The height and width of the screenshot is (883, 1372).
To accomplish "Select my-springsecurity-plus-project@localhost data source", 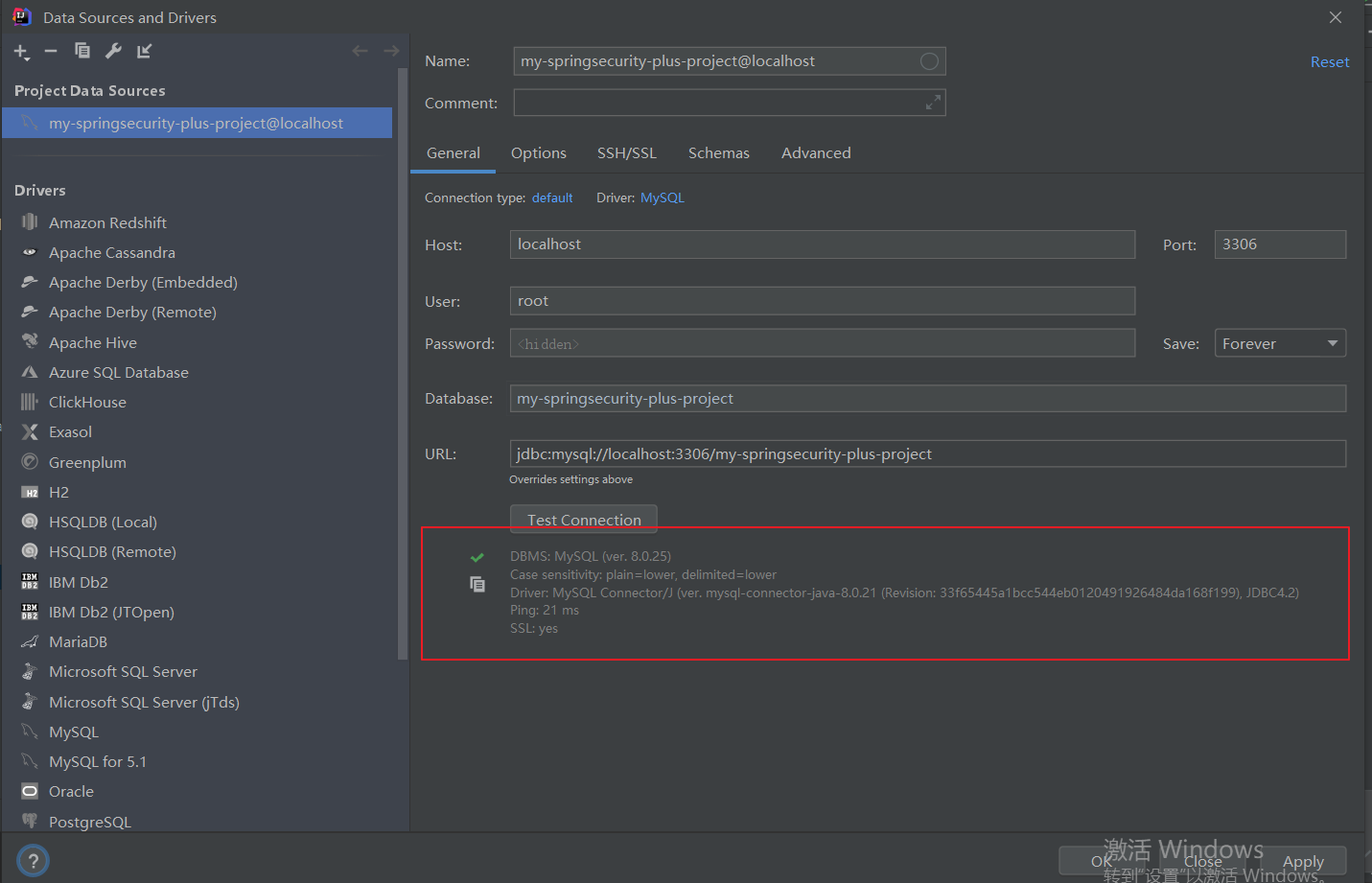I will pos(197,123).
